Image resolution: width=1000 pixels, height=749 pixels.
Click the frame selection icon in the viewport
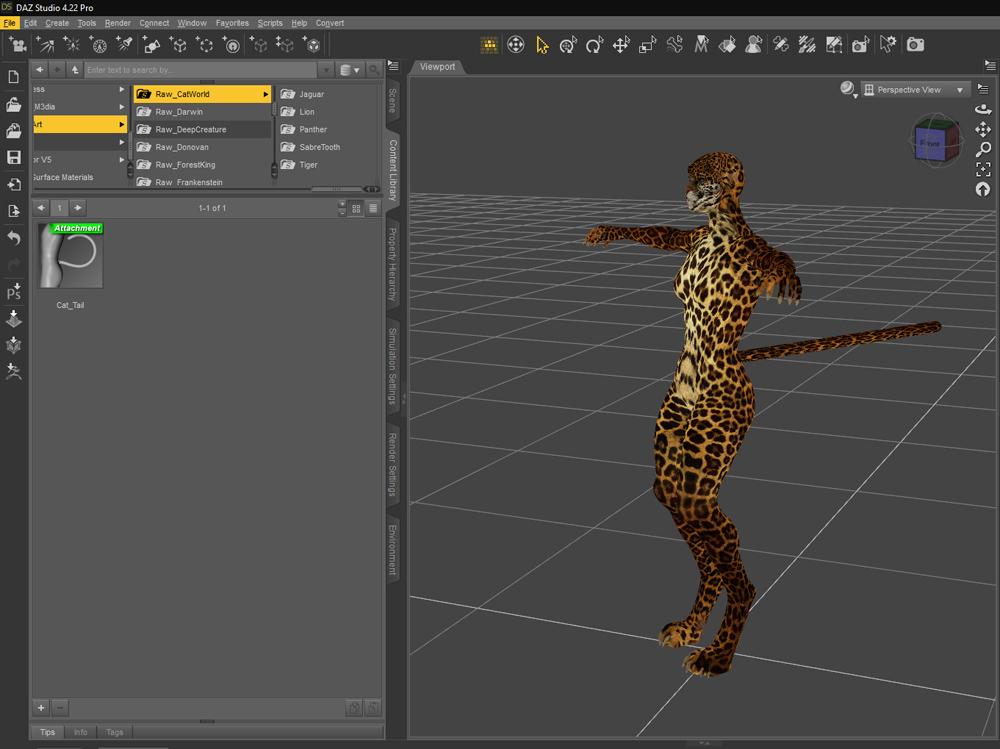tap(983, 169)
